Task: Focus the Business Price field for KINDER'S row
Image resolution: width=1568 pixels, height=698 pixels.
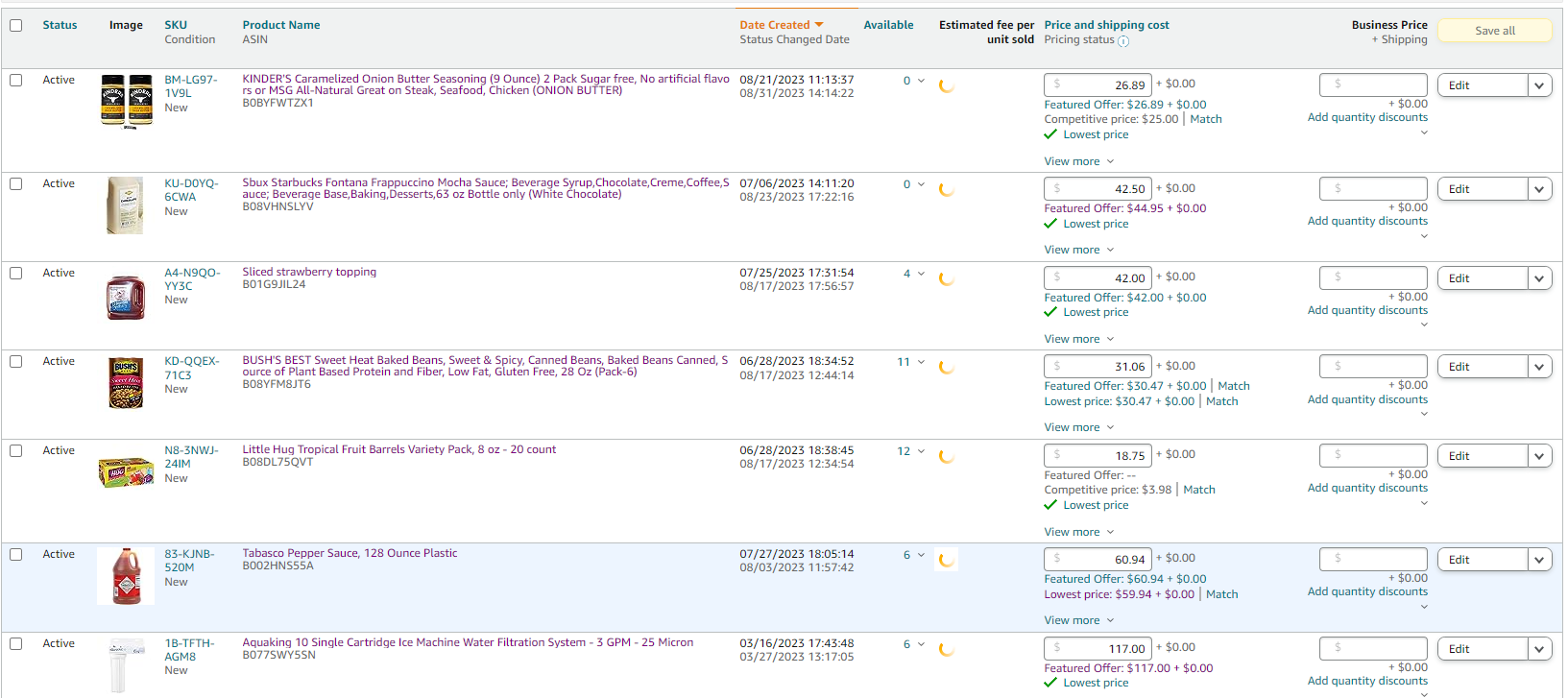Action: (1373, 84)
